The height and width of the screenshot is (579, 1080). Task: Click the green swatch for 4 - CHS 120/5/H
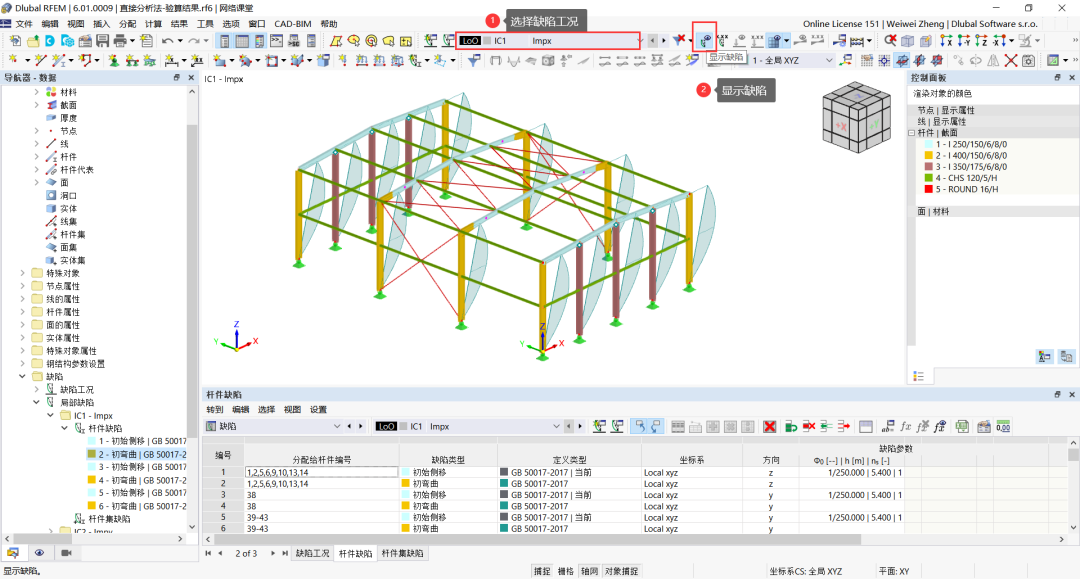click(928, 178)
